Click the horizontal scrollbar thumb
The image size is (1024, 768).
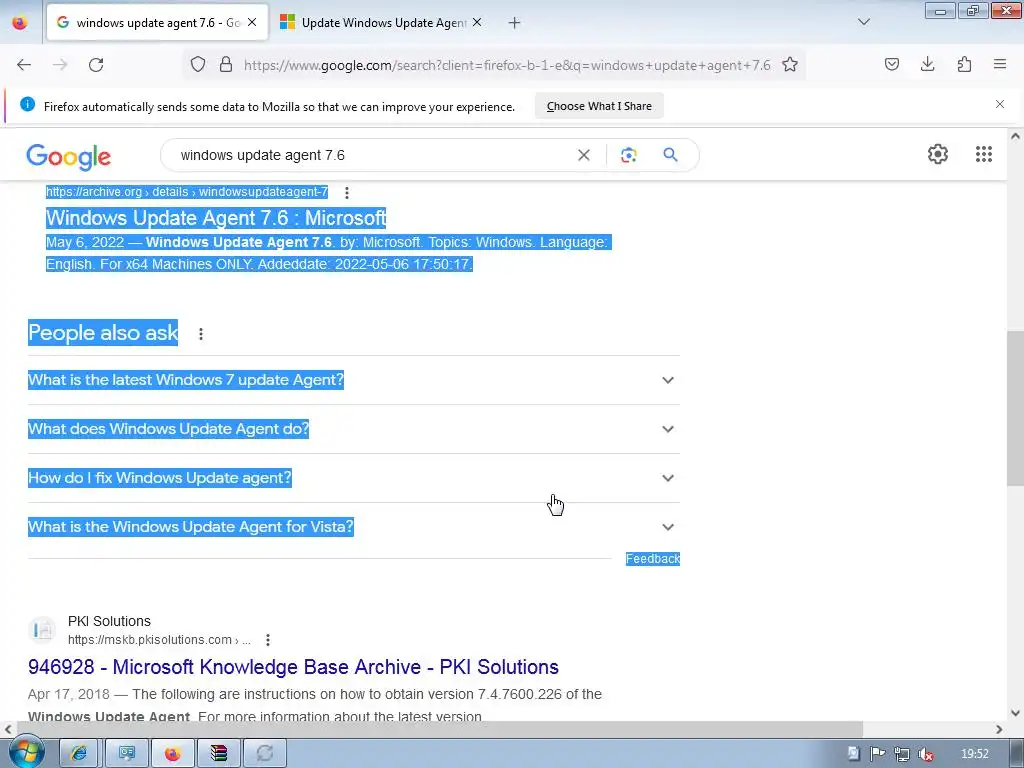click(440, 729)
